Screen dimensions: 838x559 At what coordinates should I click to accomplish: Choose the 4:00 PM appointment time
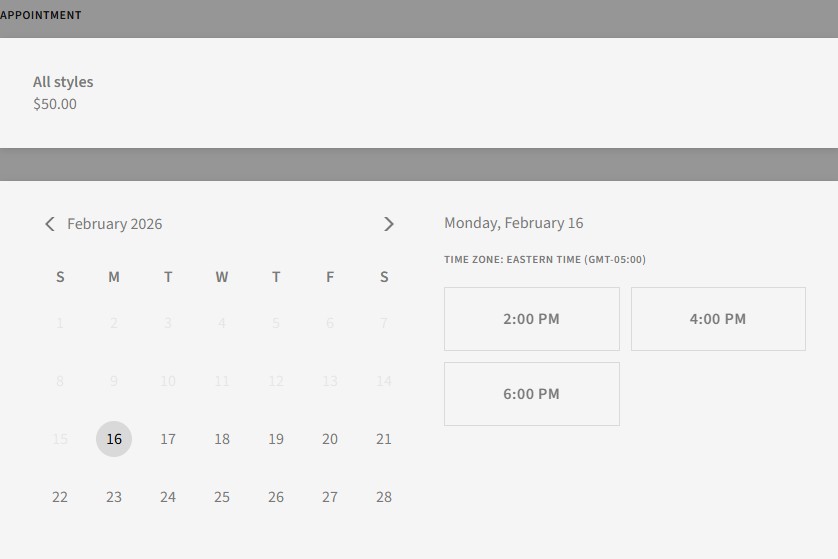pyautogui.click(x=717, y=319)
